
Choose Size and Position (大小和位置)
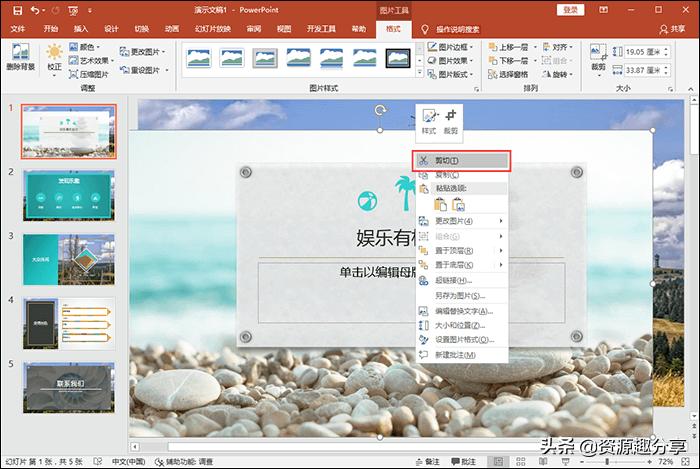tap(462, 325)
